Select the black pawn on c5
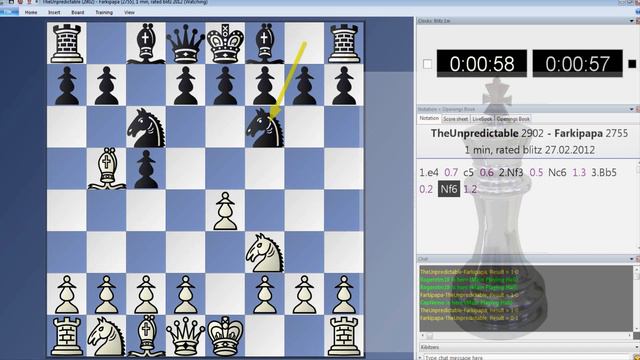Screen dimensions: 640x360 point(146,169)
